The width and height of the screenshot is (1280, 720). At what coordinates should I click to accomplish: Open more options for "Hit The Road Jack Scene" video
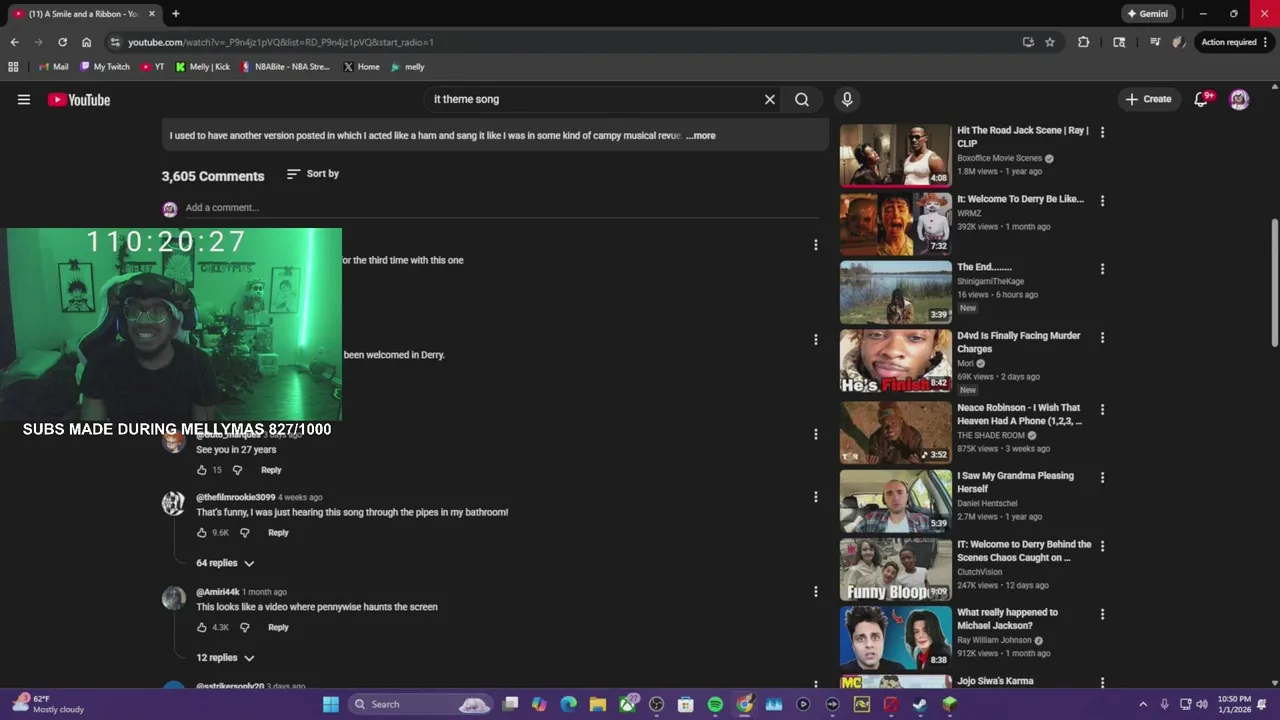click(1102, 132)
